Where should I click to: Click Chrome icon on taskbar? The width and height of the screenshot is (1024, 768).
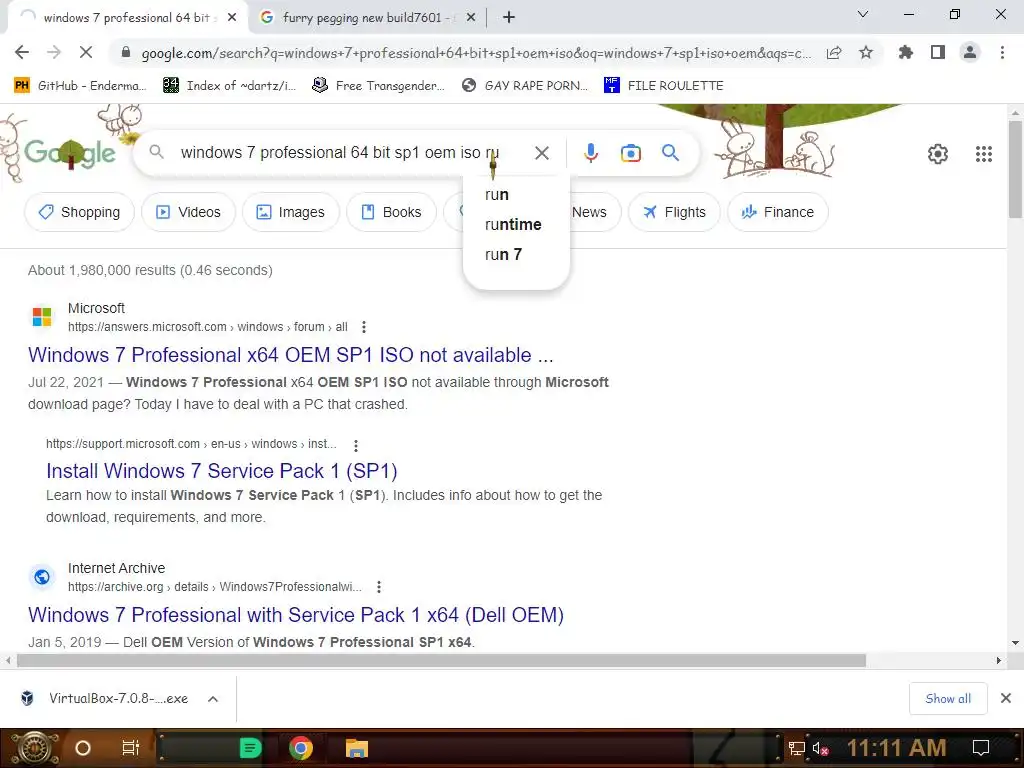[301, 748]
